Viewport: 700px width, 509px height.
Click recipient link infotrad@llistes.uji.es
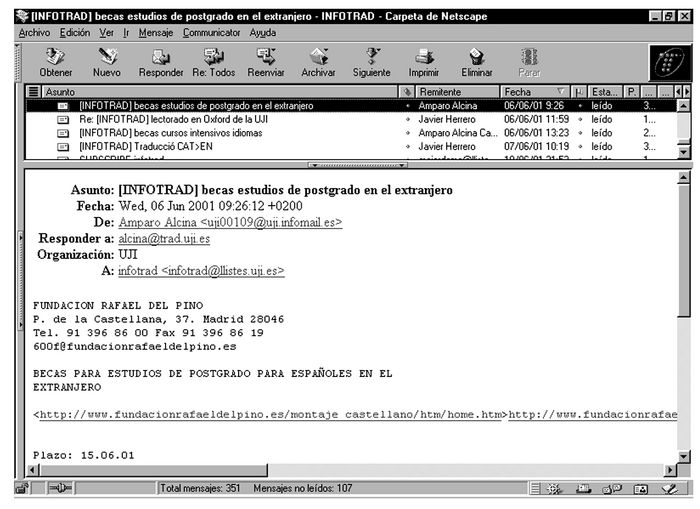[x=201, y=271]
